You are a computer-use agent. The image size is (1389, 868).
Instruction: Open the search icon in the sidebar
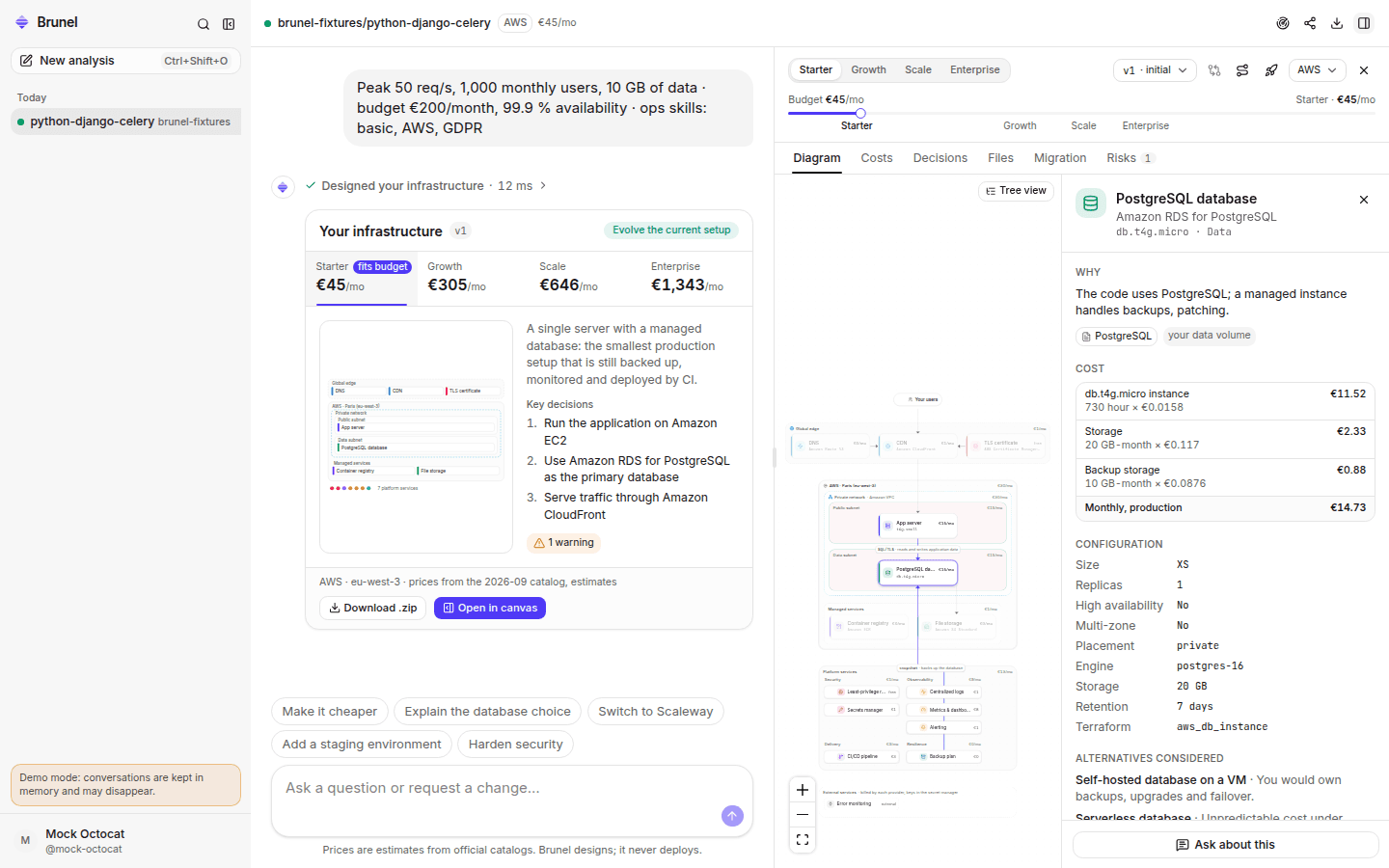click(204, 24)
